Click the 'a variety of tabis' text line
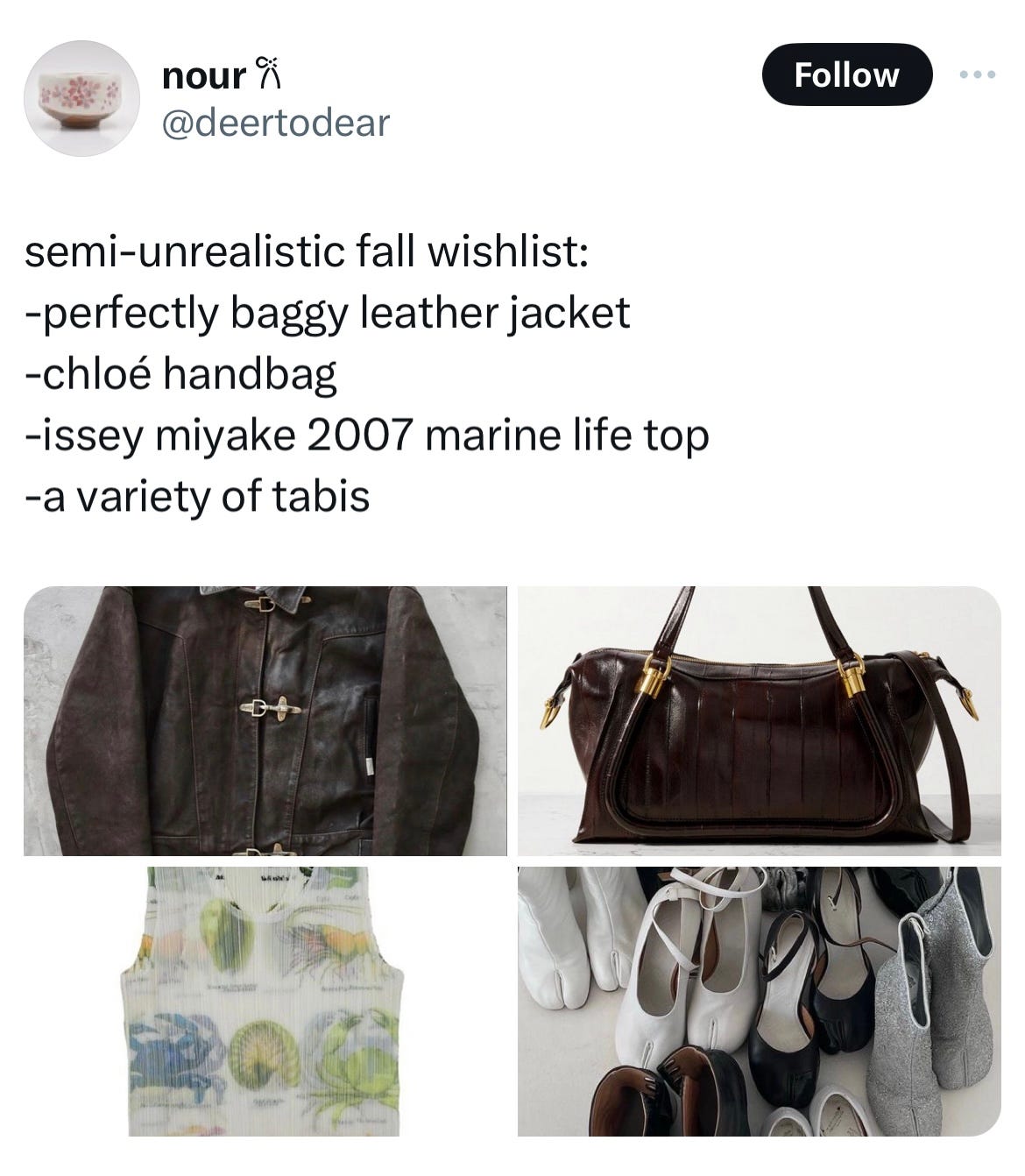Image resolution: width=1025 pixels, height=1176 pixels. pos(197,497)
